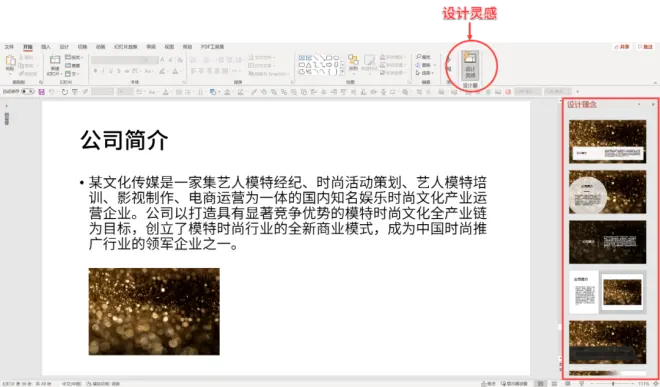Open the File (文件) menu

click(x=9, y=47)
